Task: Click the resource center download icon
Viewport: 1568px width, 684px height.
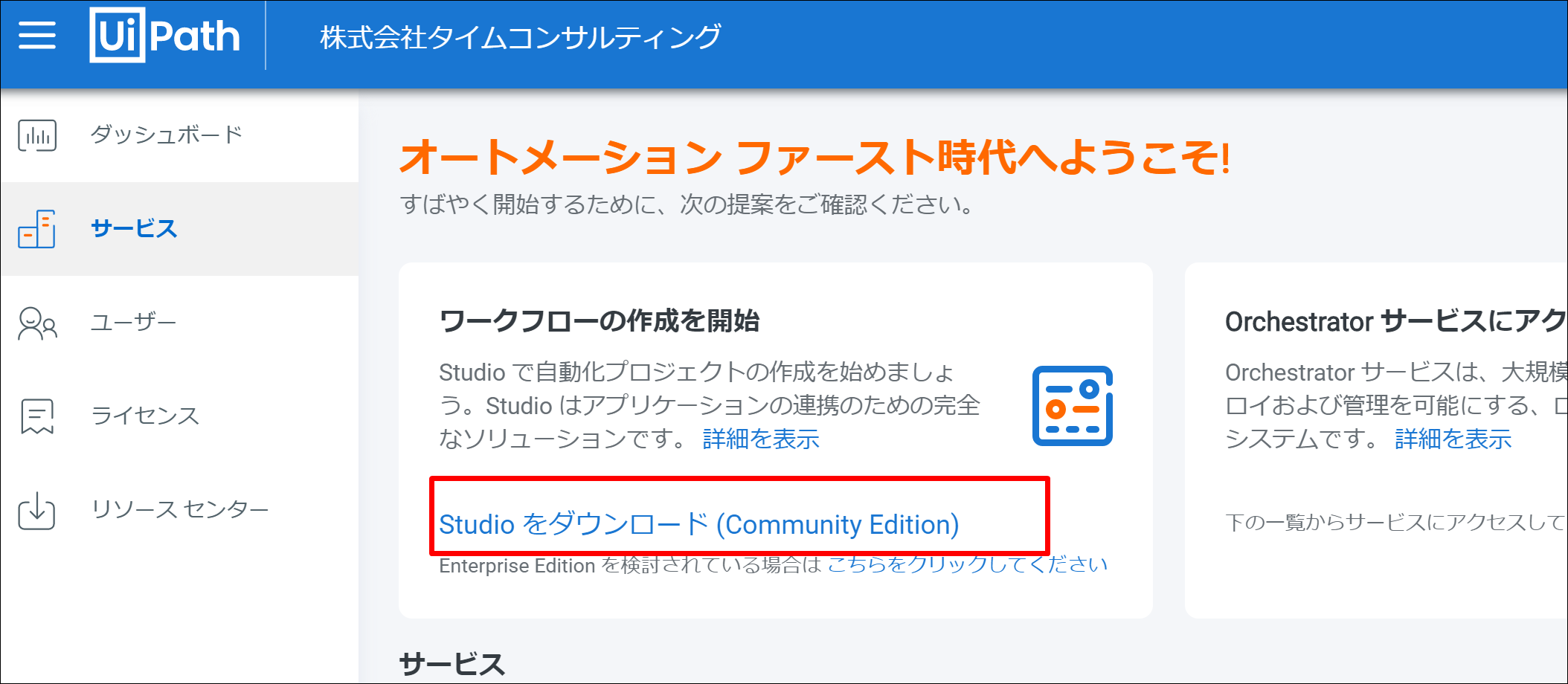Action: click(x=37, y=510)
